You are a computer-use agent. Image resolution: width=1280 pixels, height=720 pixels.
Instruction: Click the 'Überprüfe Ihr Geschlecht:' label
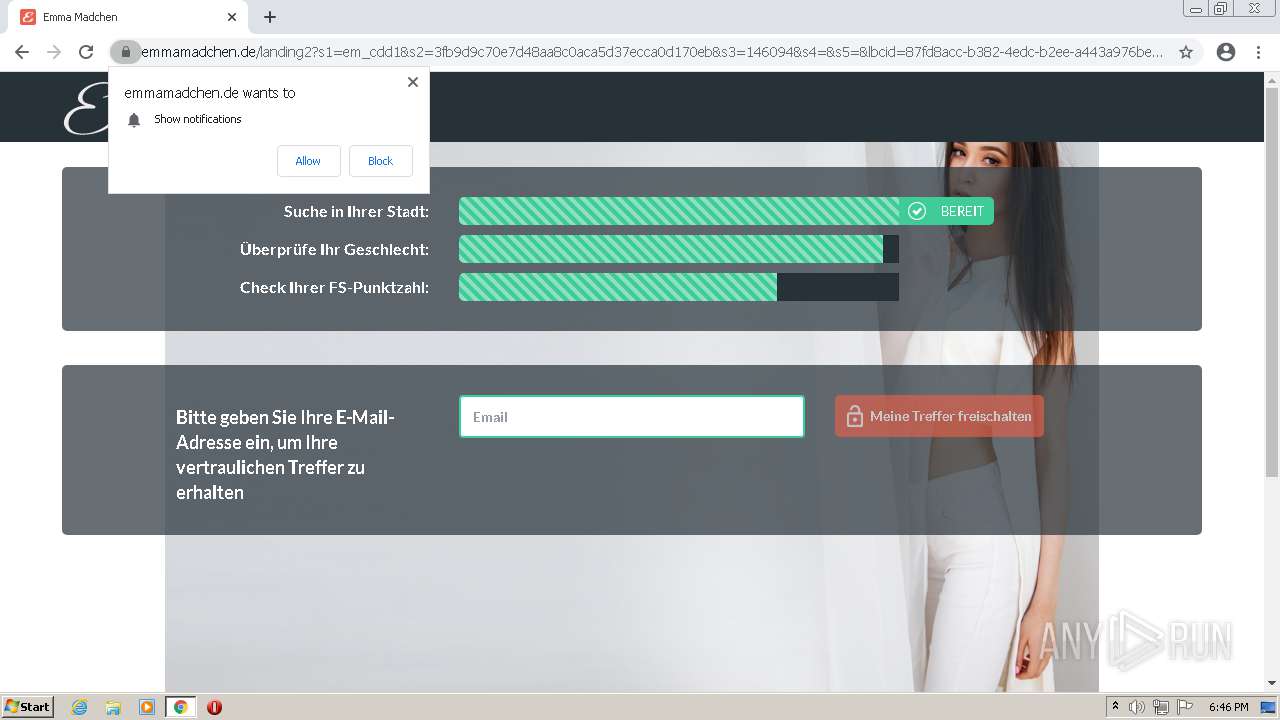[334, 249]
